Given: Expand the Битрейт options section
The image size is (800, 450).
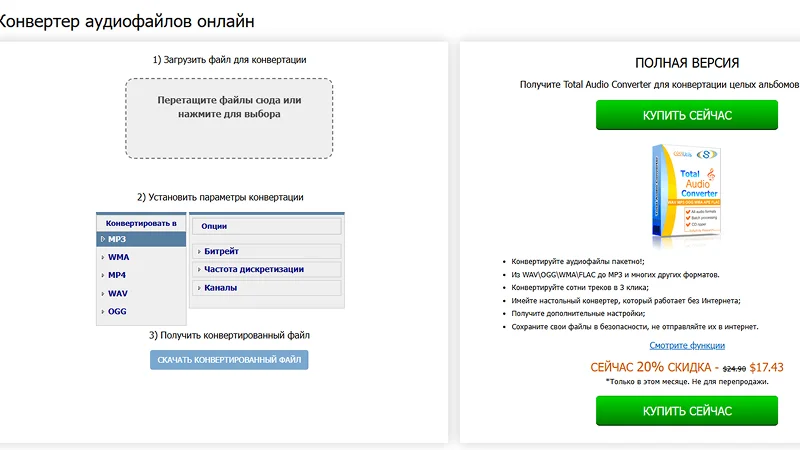Looking at the screenshot, I should coord(267,251).
